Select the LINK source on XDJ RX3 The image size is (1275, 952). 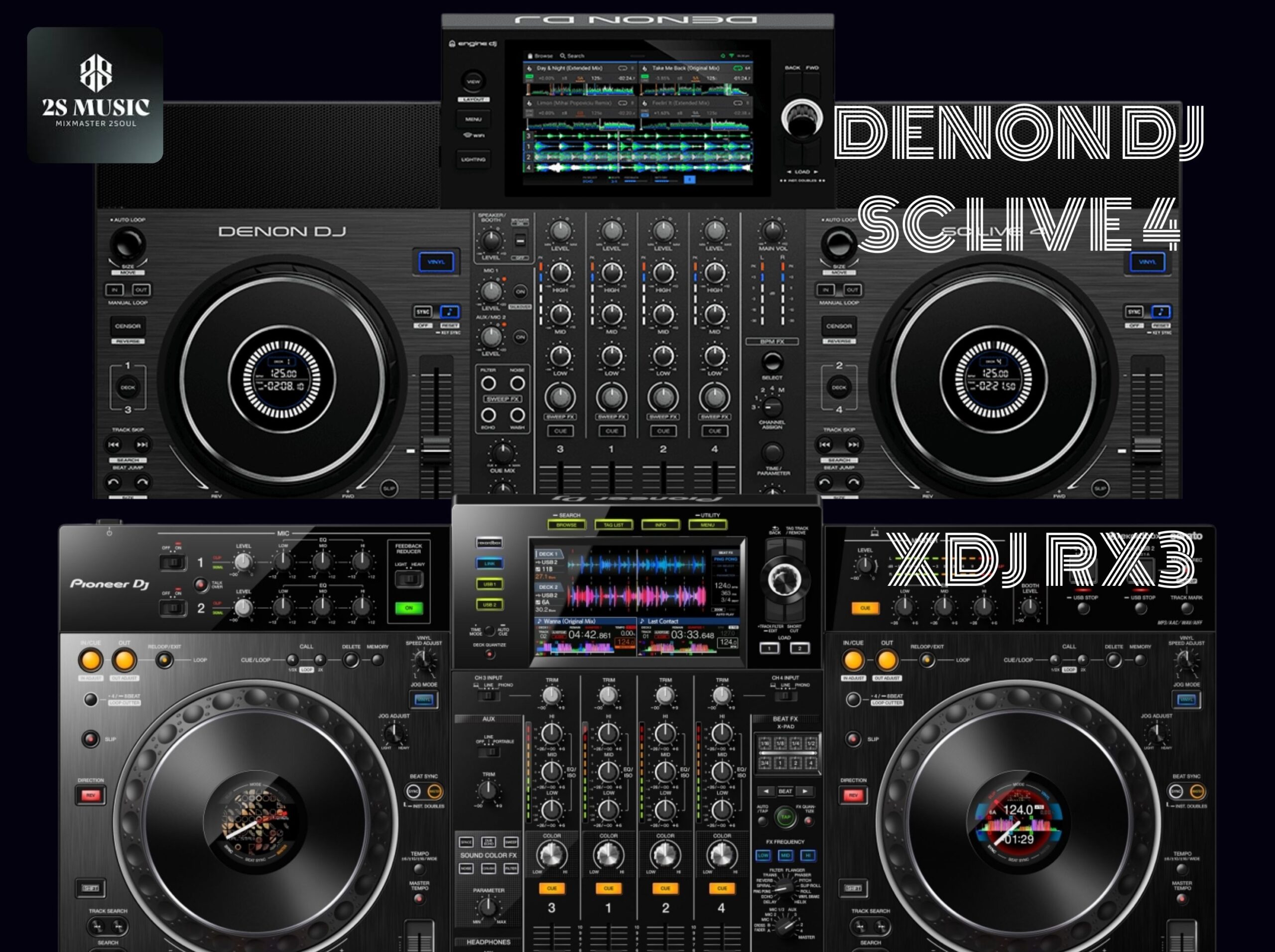coord(489,563)
